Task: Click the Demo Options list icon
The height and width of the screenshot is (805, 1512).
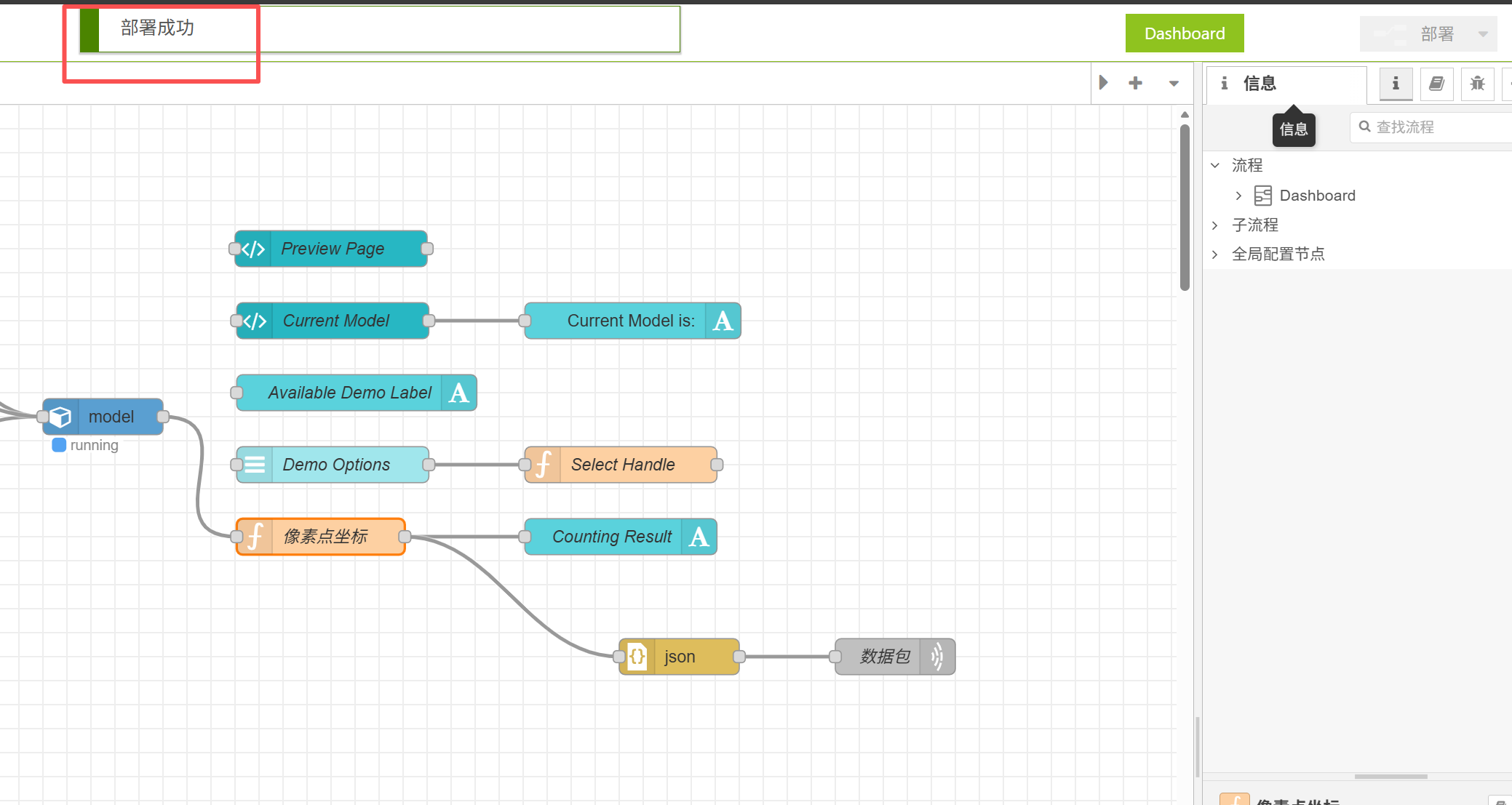Action: 255,465
